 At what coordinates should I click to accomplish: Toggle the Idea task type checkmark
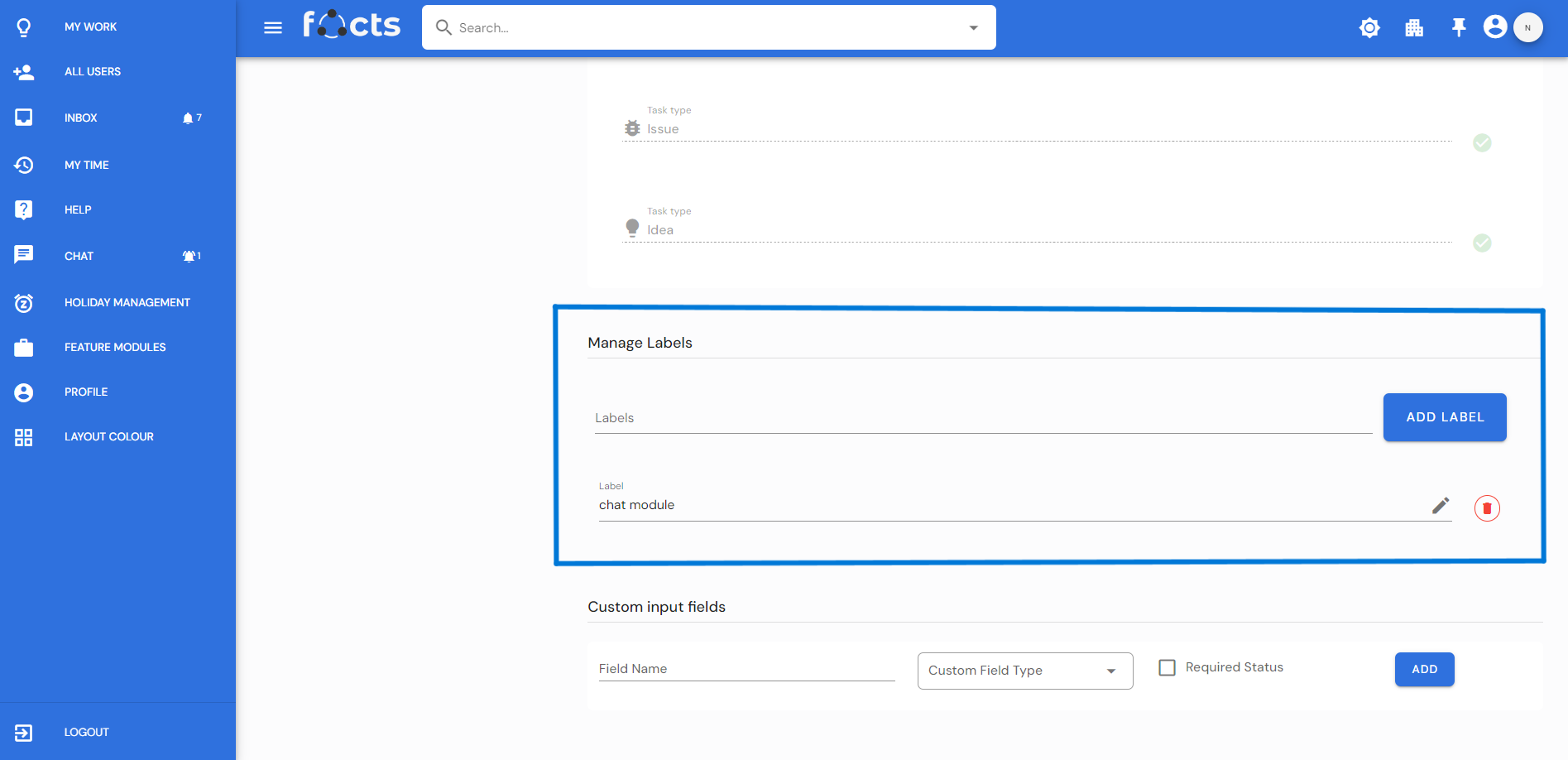(x=1482, y=243)
